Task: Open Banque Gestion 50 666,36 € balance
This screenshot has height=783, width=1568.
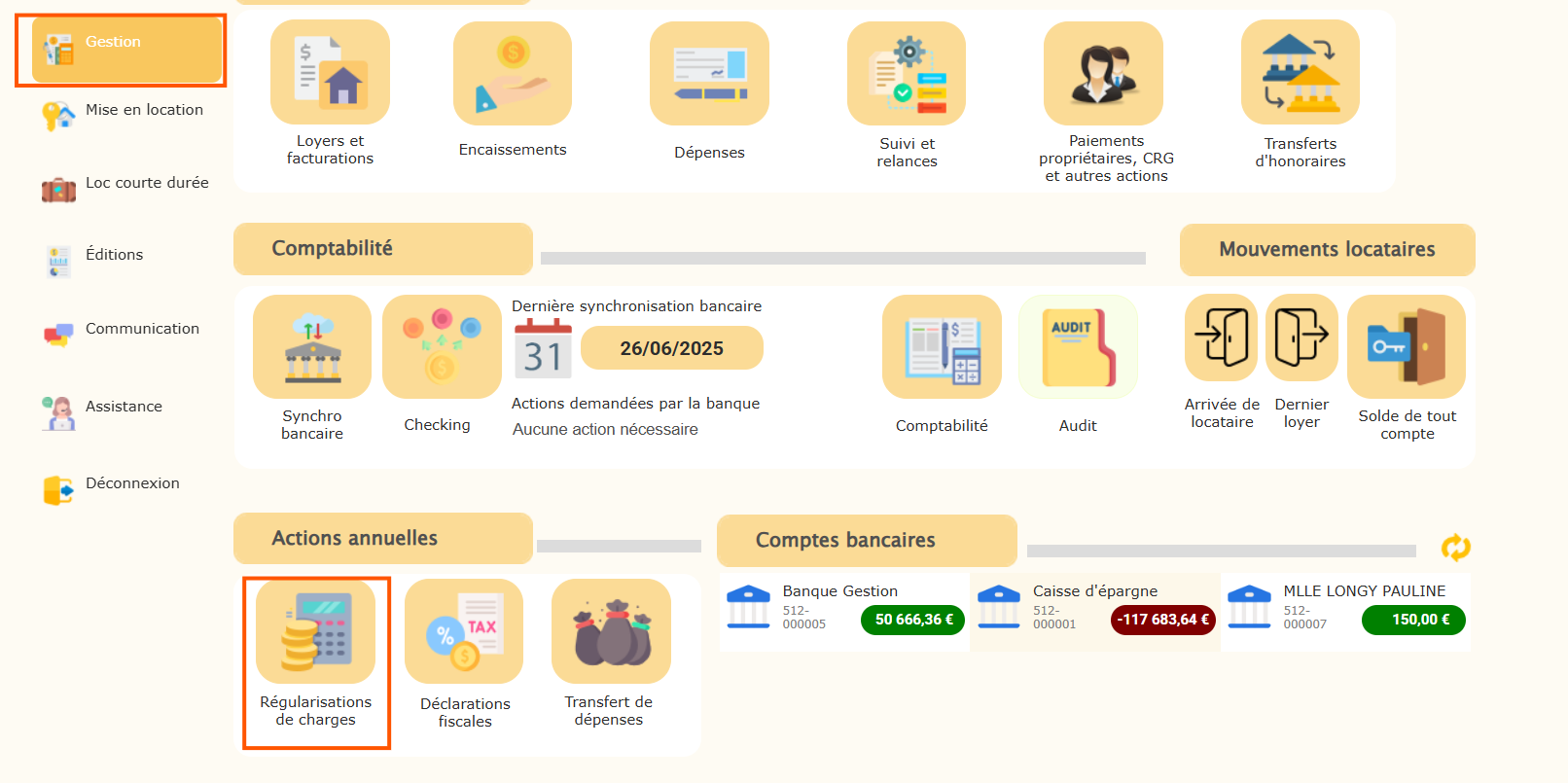Action: [x=911, y=620]
